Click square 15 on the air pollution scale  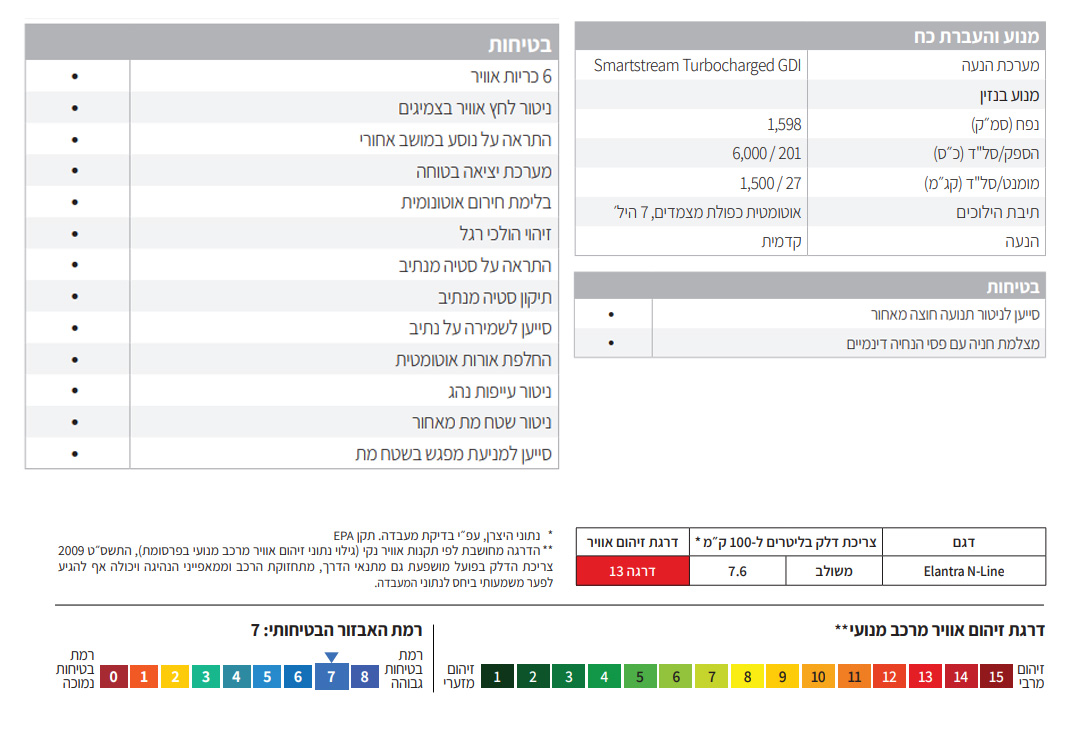996,677
